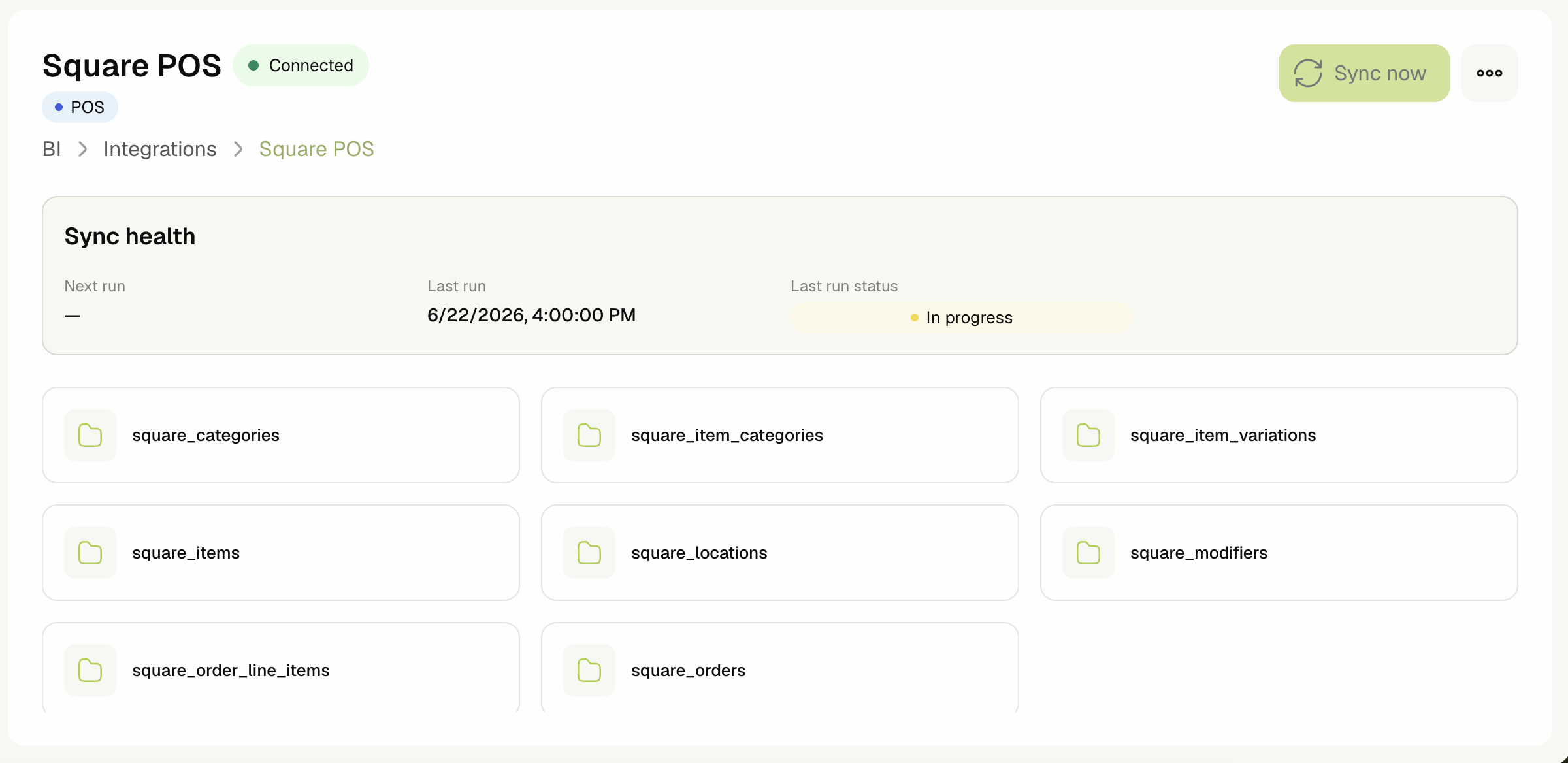1568x763 pixels.
Task: Go to BI breadcrumb link
Action: pyautogui.click(x=52, y=149)
